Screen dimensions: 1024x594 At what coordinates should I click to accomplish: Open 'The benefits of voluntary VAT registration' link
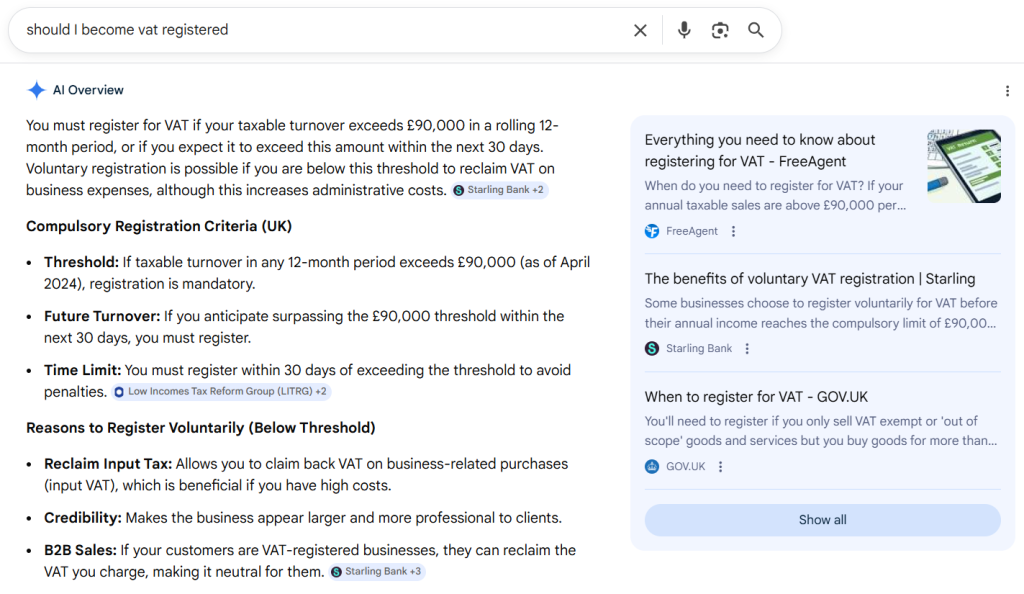809,279
